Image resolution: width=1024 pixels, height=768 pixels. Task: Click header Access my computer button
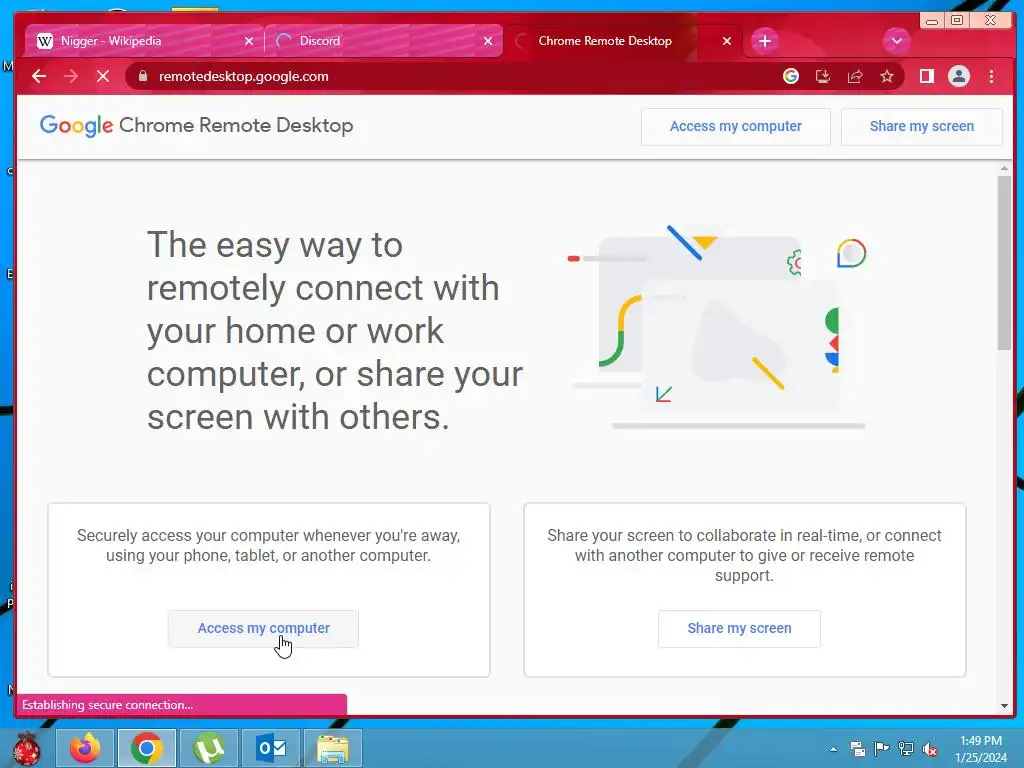tap(735, 127)
